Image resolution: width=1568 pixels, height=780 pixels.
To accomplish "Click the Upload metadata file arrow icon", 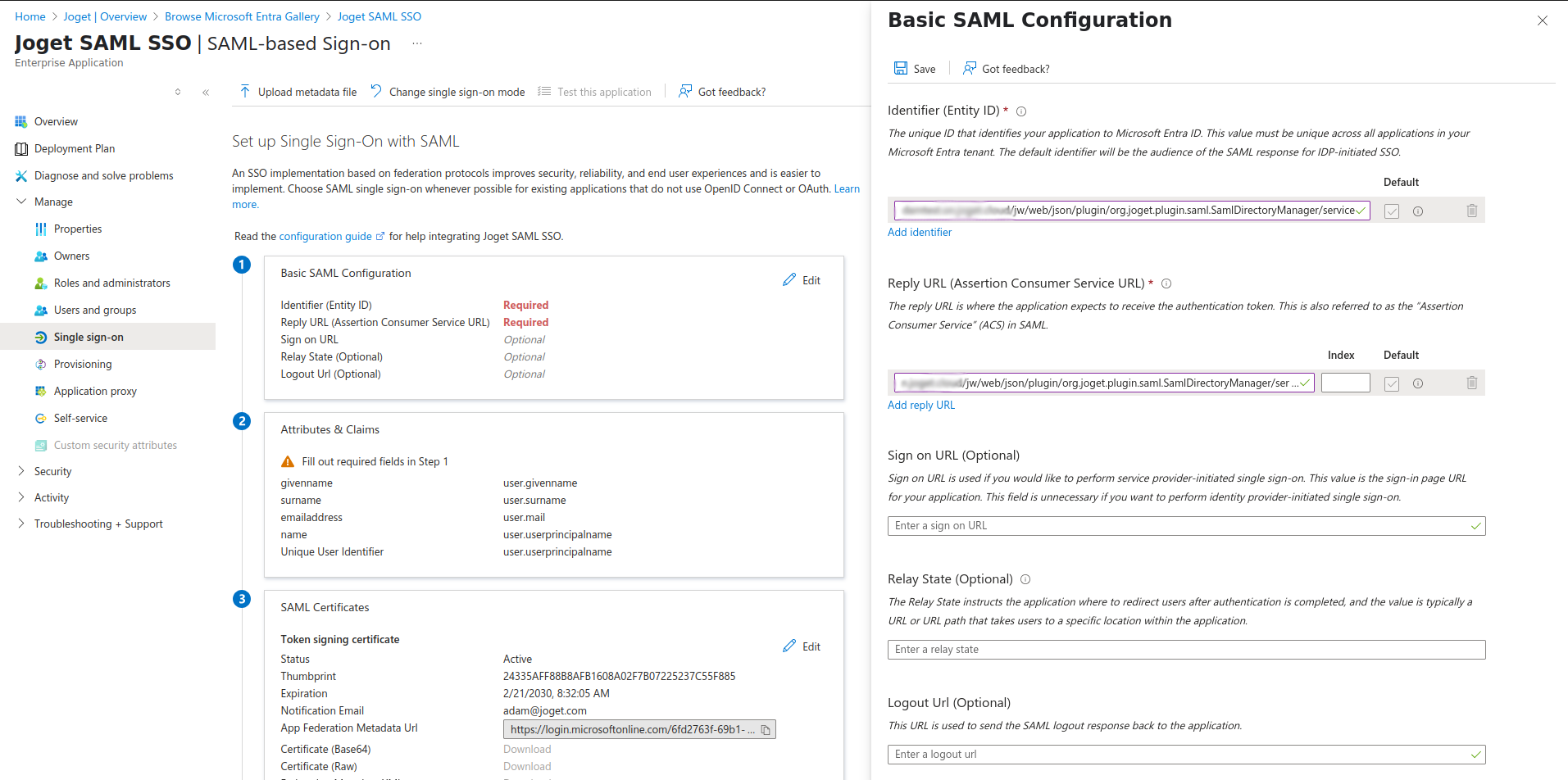I will (245, 92).
